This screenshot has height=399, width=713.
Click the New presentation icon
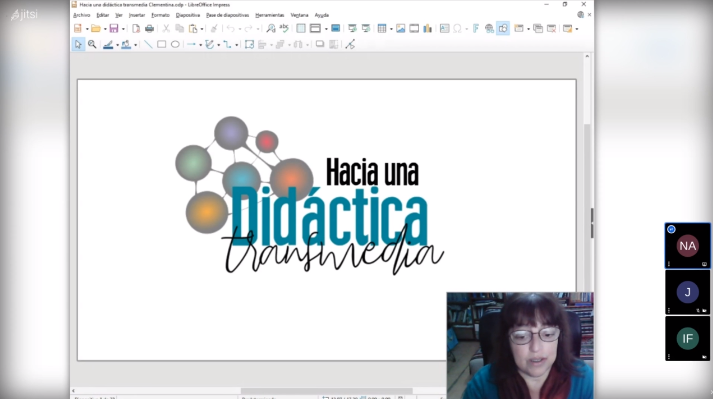[x=78, y=29]
